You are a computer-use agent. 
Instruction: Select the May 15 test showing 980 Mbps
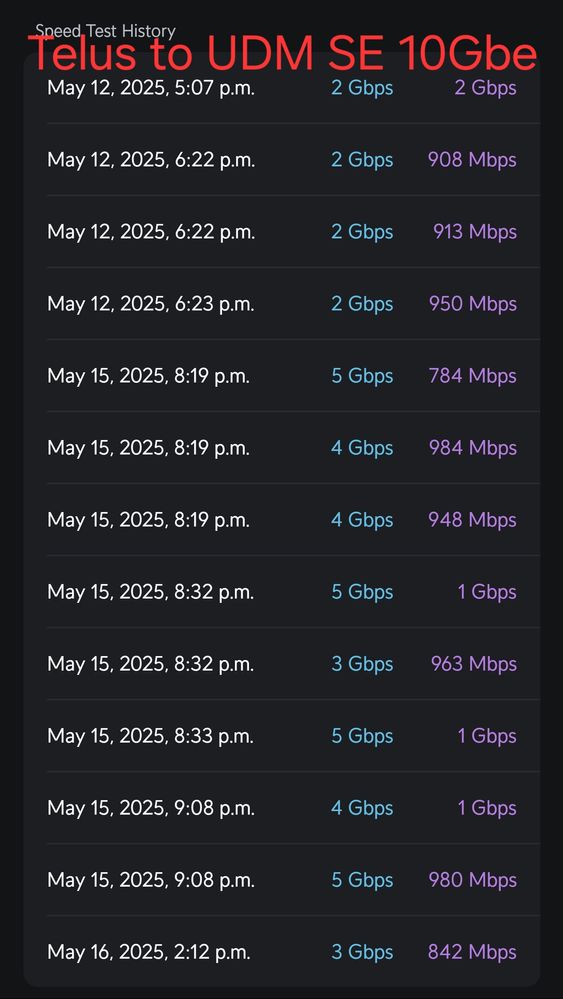click(x=282, y=879)
